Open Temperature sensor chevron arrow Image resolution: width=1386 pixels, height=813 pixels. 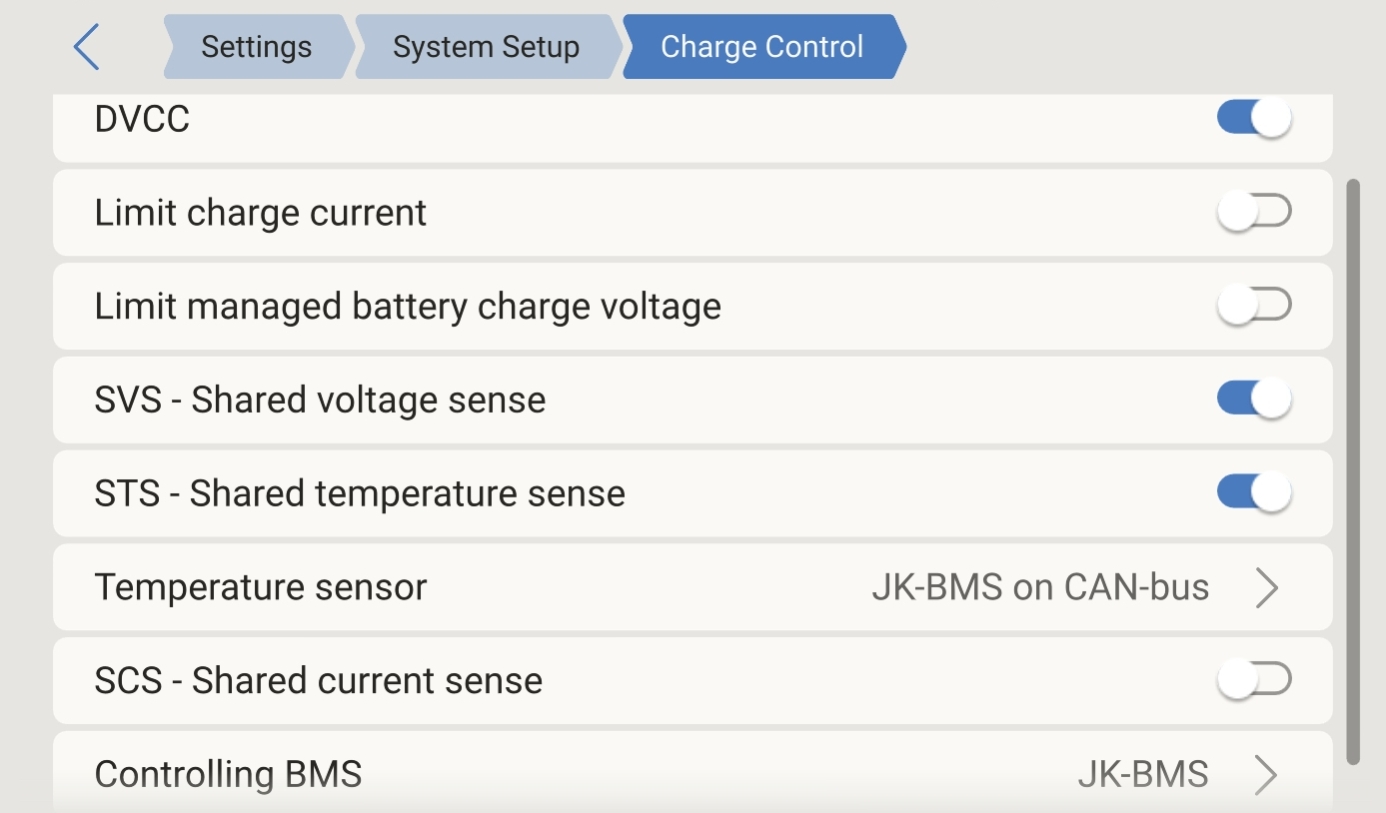click(1266, 588)
